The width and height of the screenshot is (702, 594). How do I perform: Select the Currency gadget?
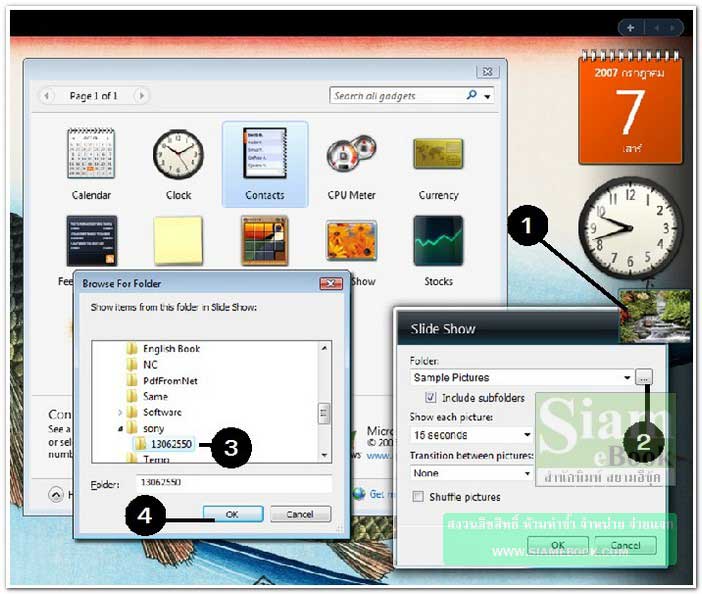click(x=438, y=154)
